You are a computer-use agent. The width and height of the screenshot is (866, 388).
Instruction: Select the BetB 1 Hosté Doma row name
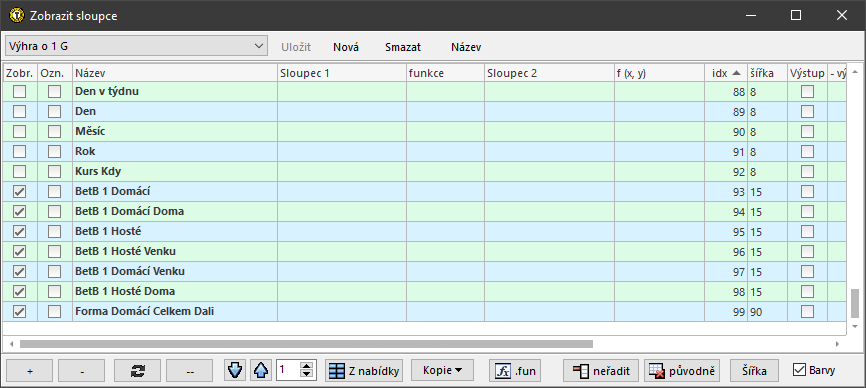[125, 291]
